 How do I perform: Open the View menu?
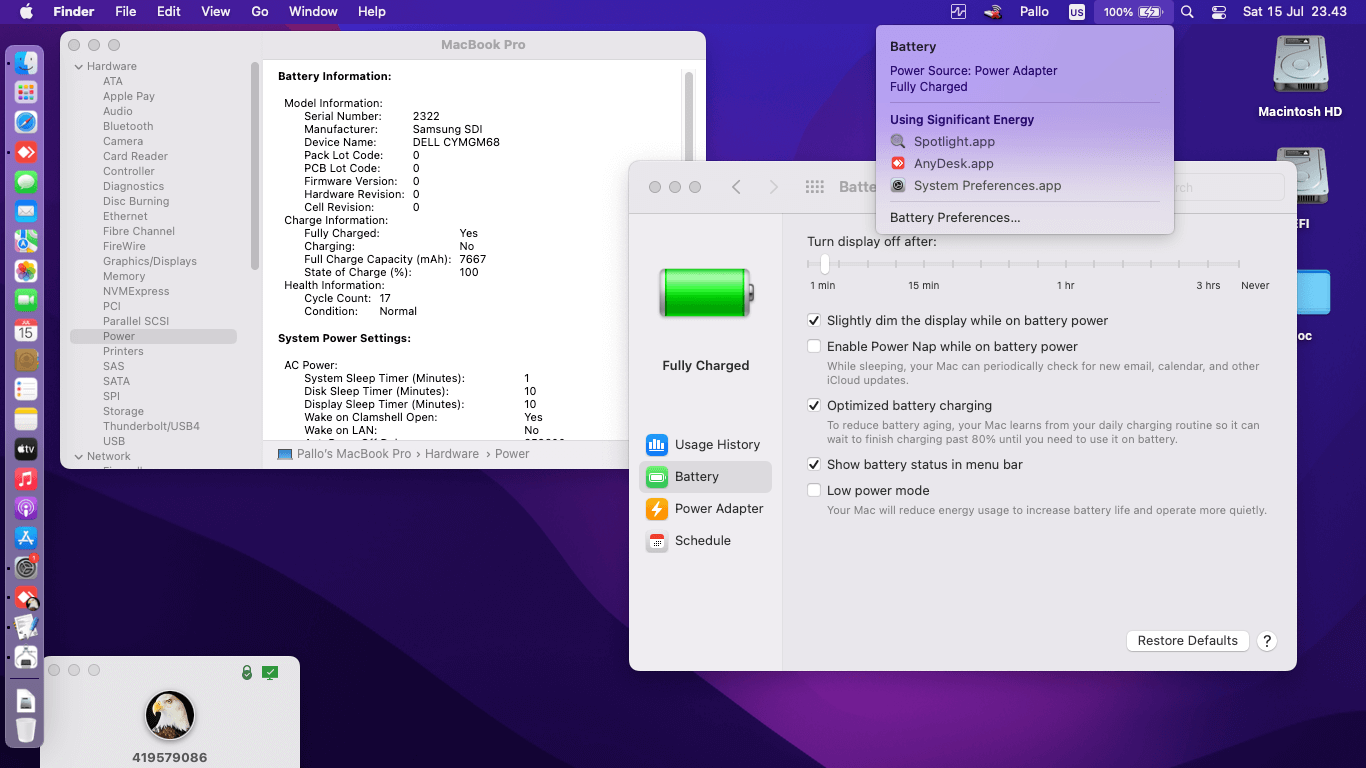click(216, 12)
